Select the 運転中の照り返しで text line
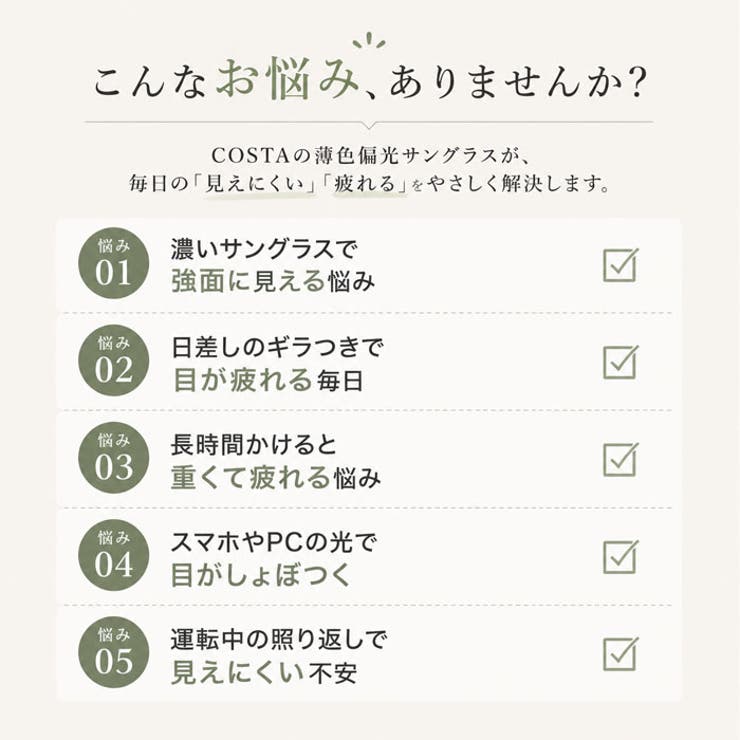This screenshot has width=740, height=740. pos(278,639)
